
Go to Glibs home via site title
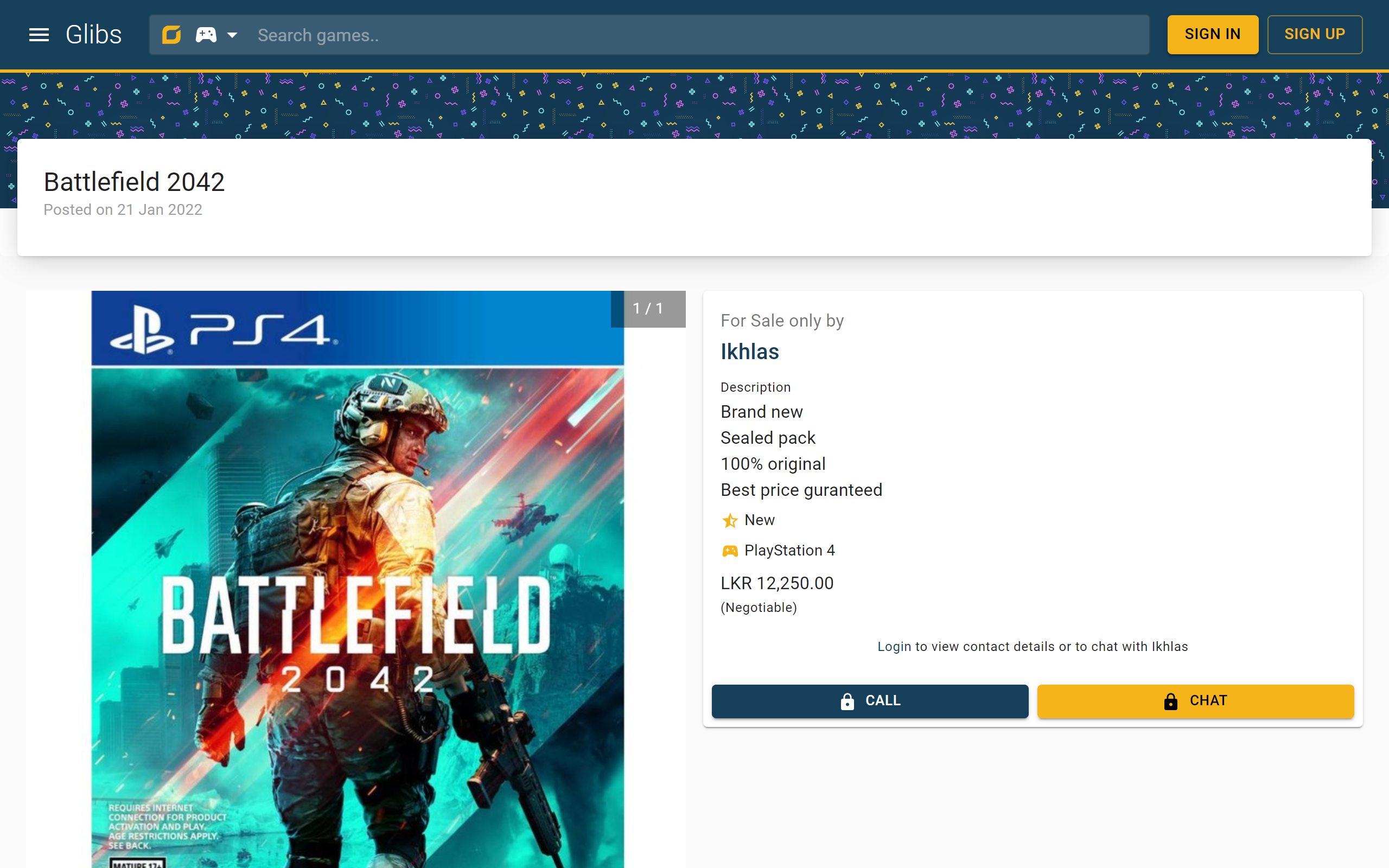(93, 35)
